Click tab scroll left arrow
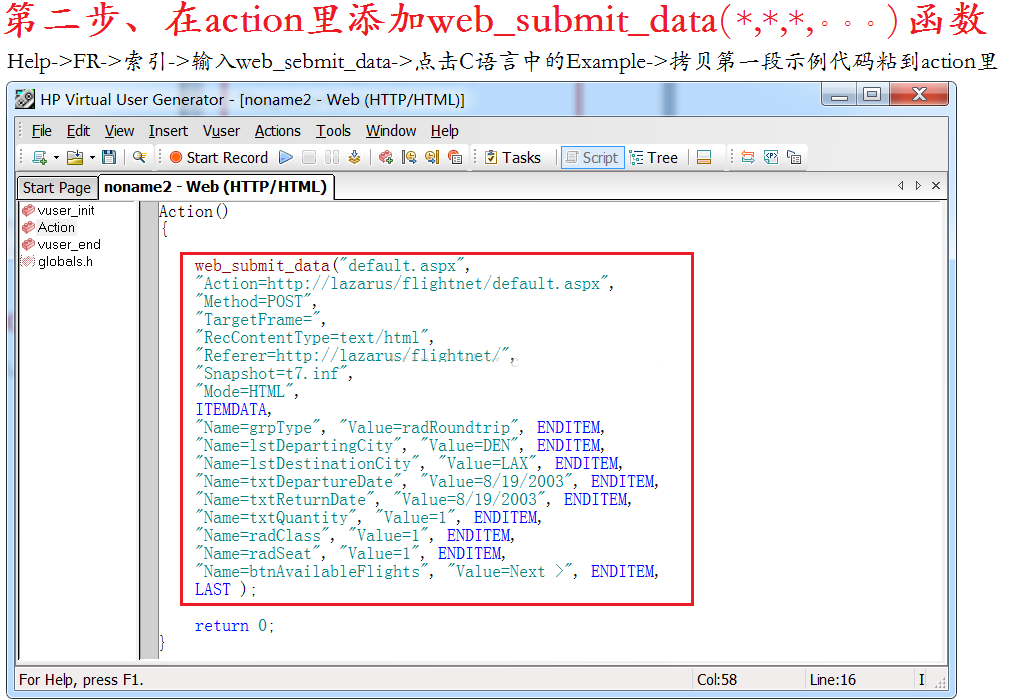The image size is (1033, 700). (901, 186)
